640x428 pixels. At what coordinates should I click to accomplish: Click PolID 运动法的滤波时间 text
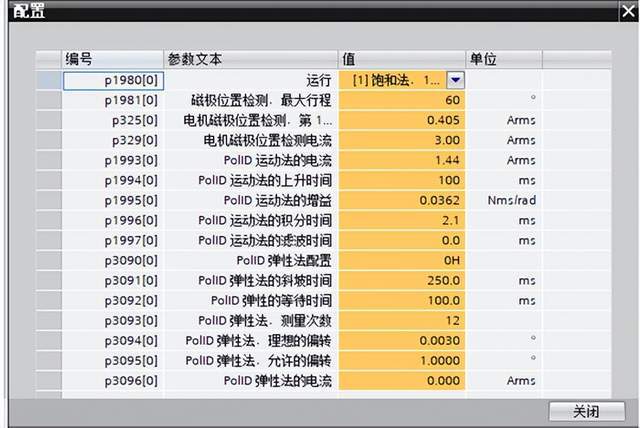coord(265,240)
